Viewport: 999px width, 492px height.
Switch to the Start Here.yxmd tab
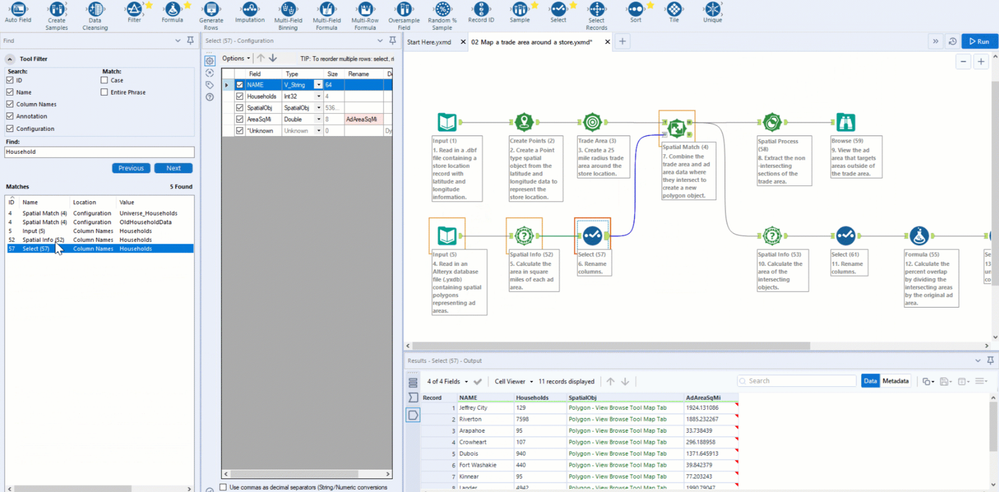click(429, 42)
